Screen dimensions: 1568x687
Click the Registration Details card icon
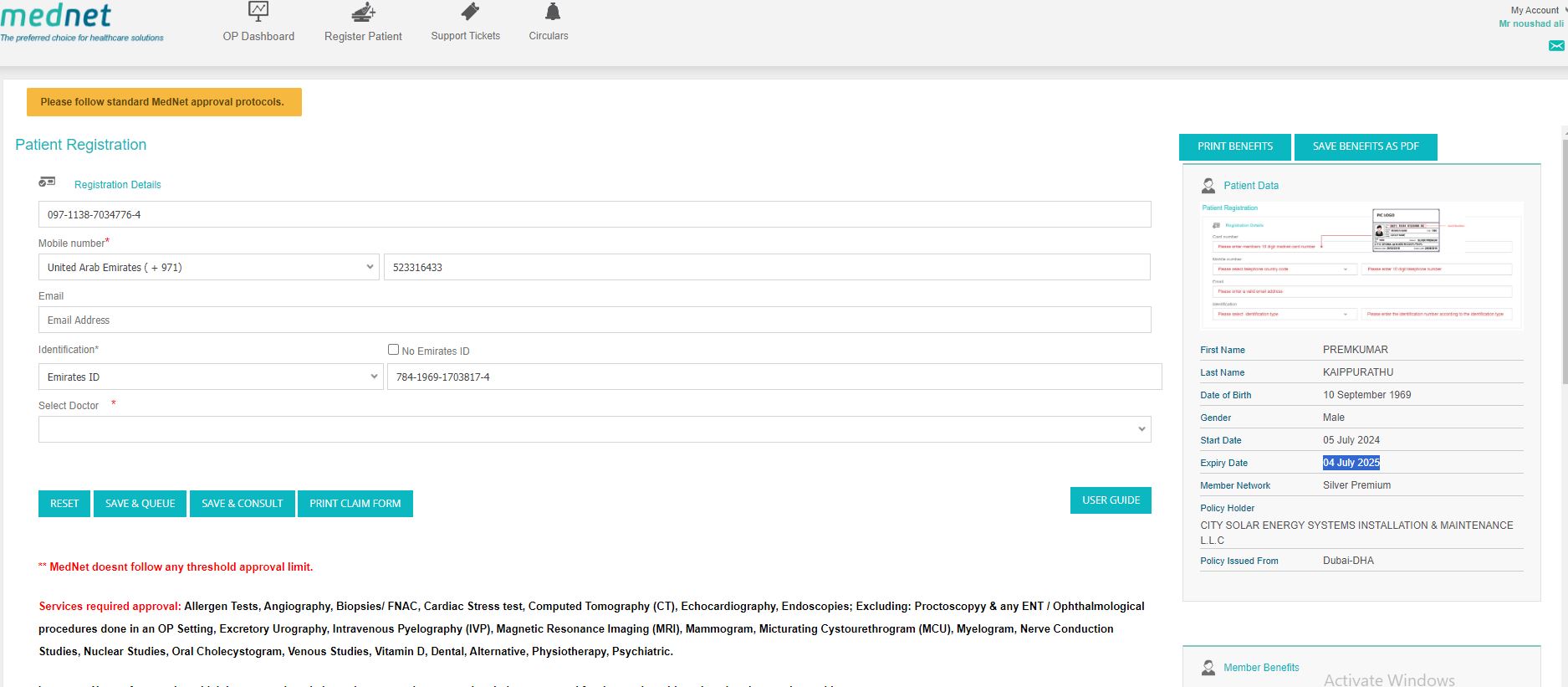(47, 182)
